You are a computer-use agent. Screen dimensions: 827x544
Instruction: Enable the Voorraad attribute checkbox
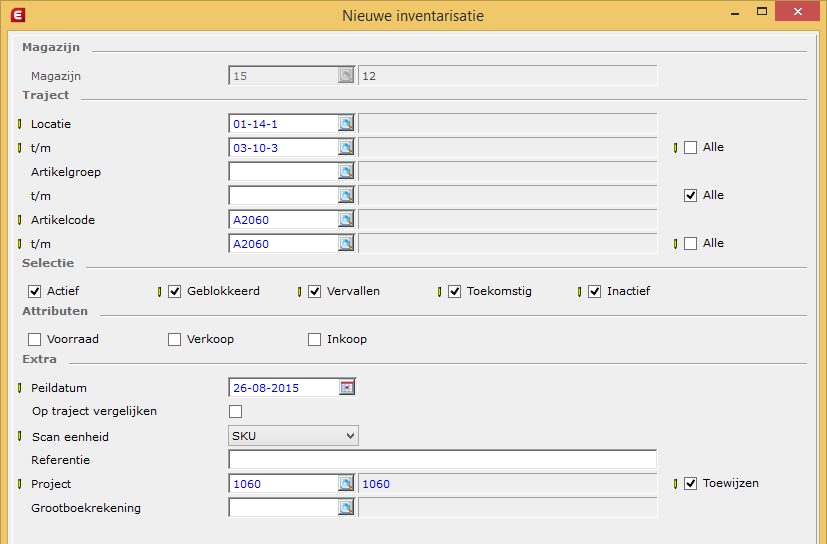[34, 339]
